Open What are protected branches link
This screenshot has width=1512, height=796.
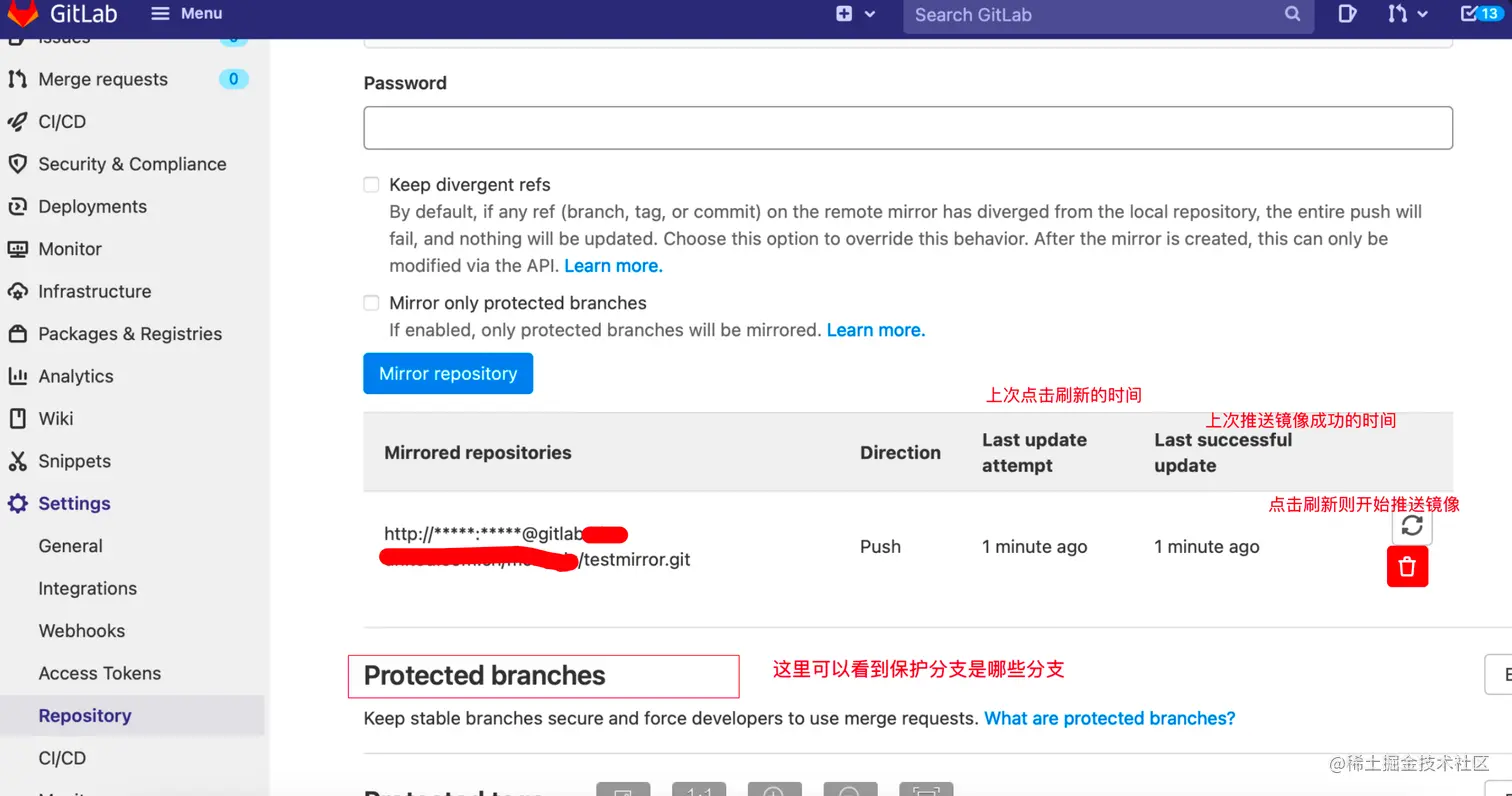click(x=1110, y=718)
